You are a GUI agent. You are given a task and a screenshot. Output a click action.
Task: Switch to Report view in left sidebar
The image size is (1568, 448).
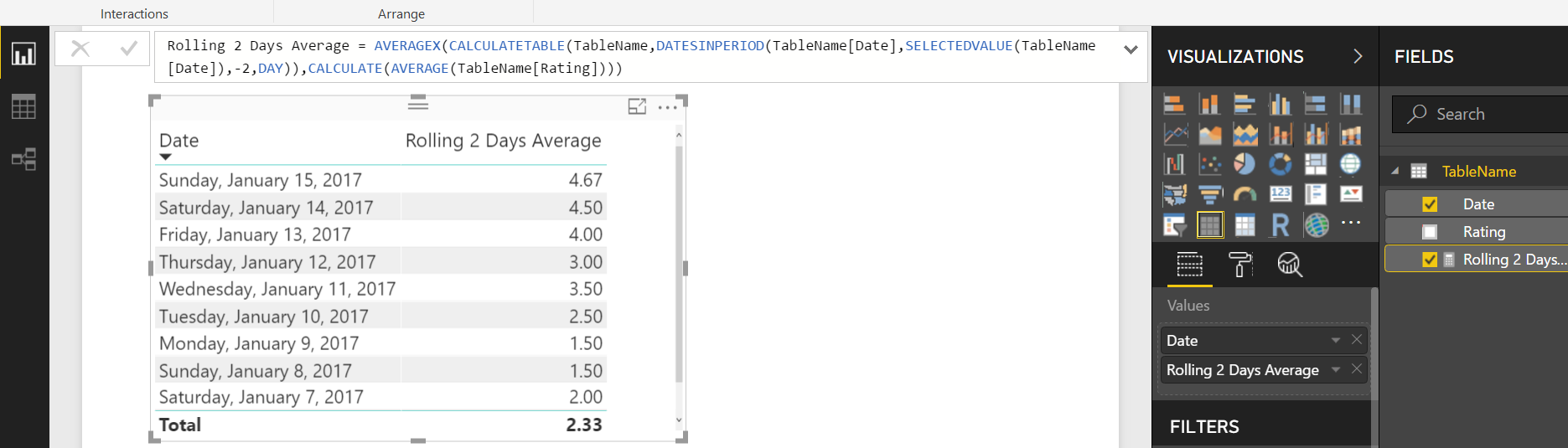tap(23, 54)
